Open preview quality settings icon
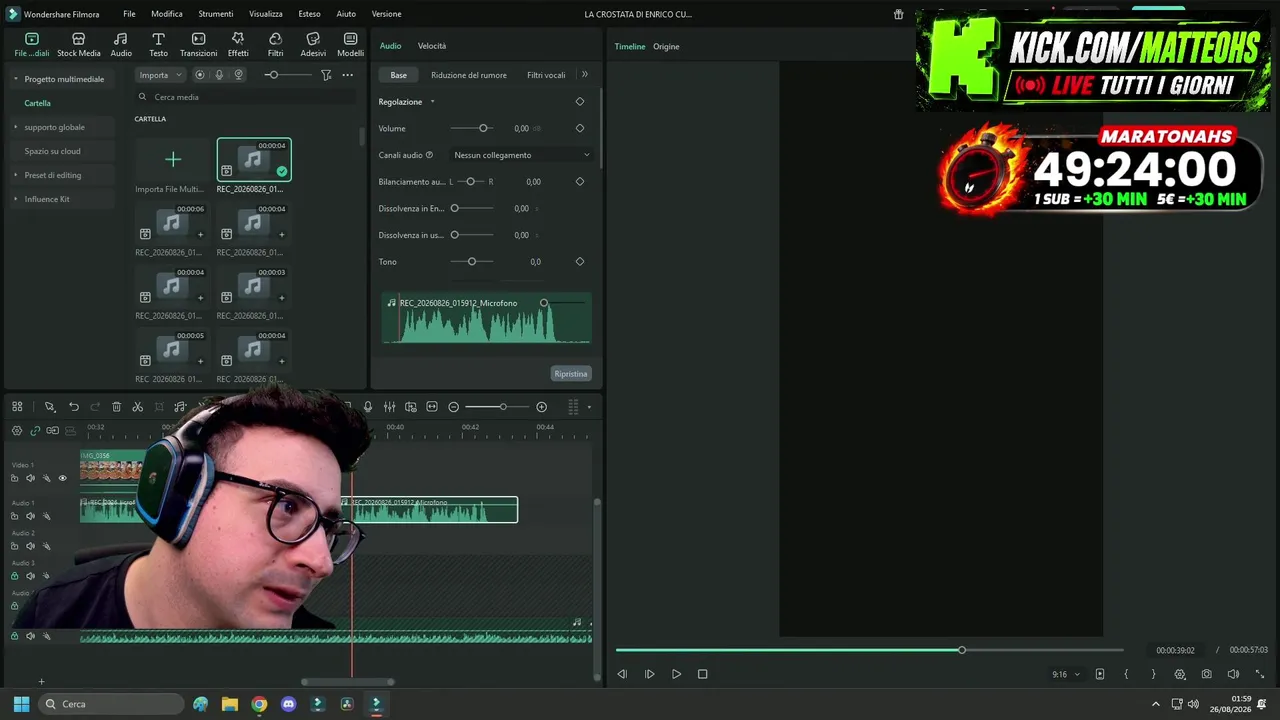Screen dimensions: 1280x720 tap(1180, 674)
